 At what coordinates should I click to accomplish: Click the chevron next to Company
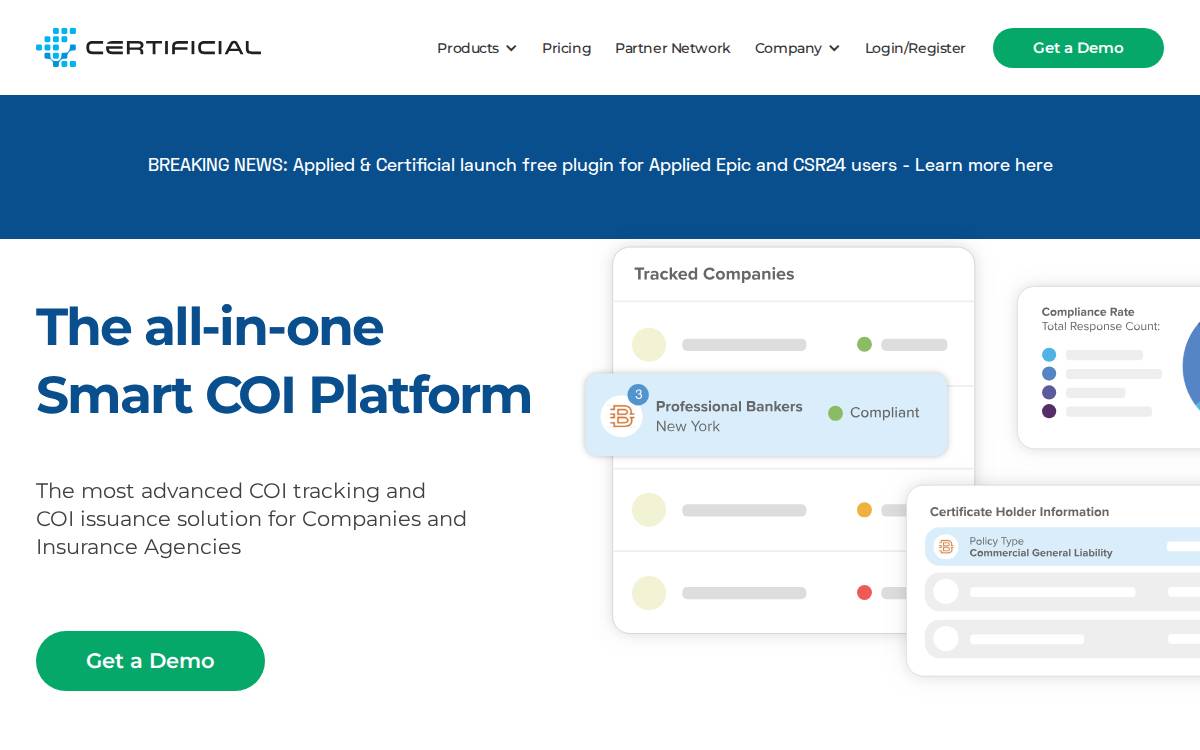tap(834, 48)
